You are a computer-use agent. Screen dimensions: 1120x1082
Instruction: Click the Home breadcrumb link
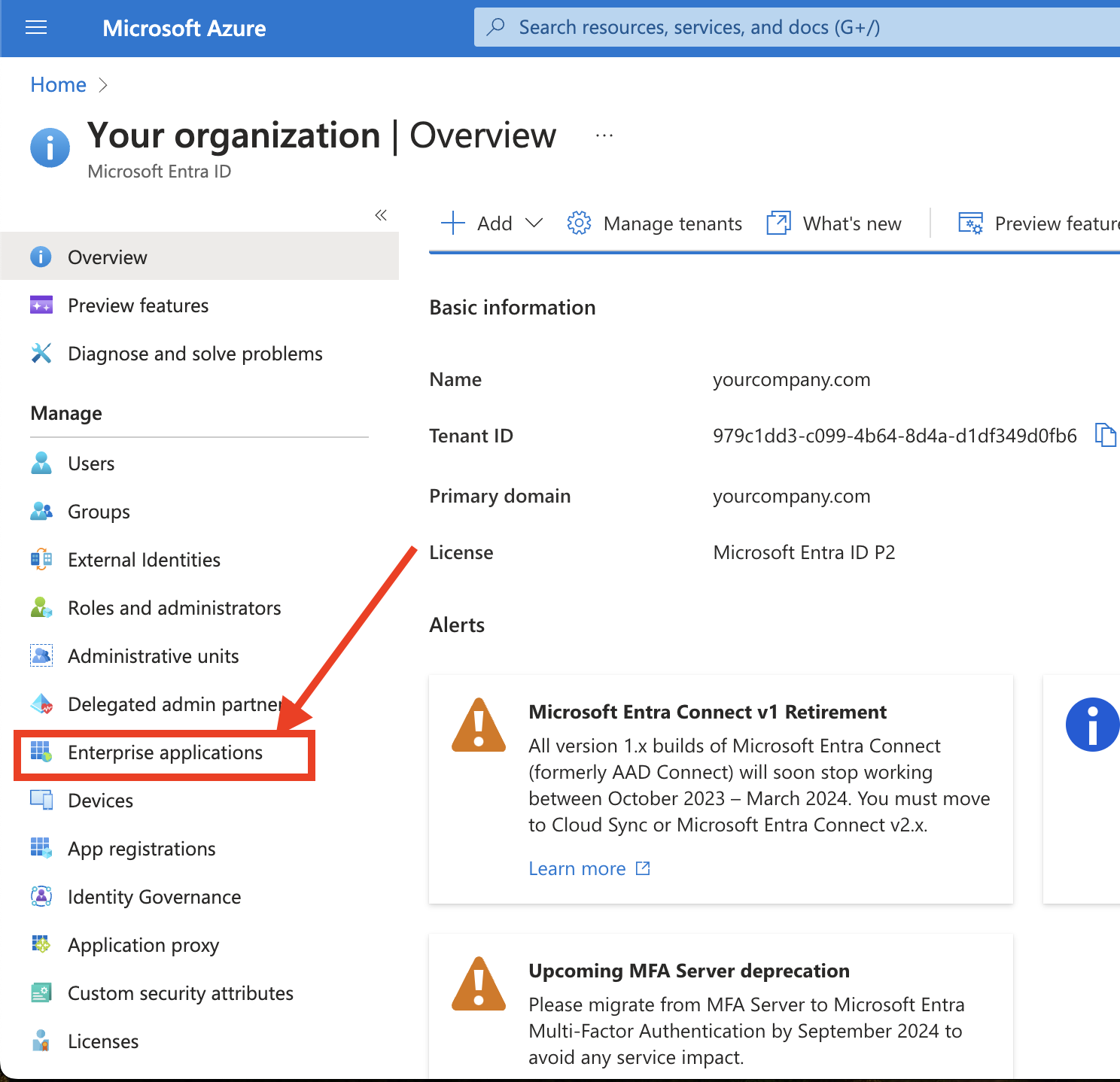(59, 85)
